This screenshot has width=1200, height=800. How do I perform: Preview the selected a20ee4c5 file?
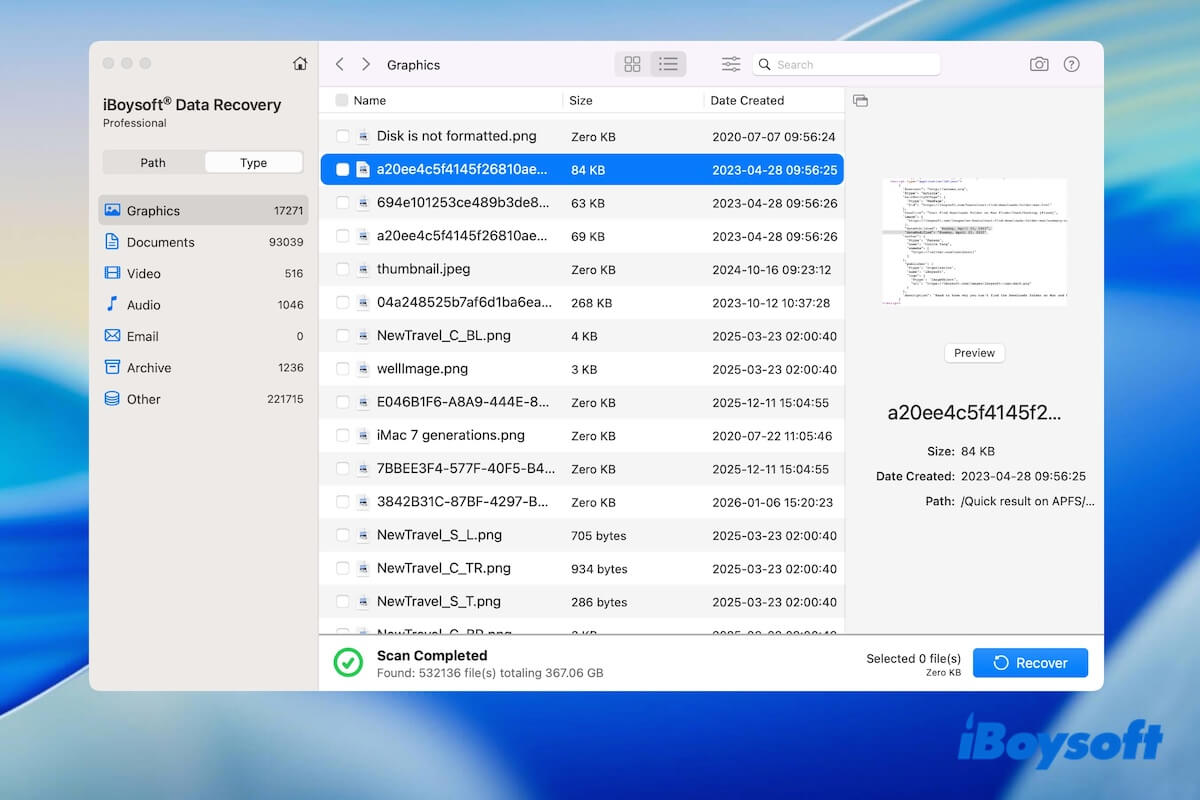[974, 352]
